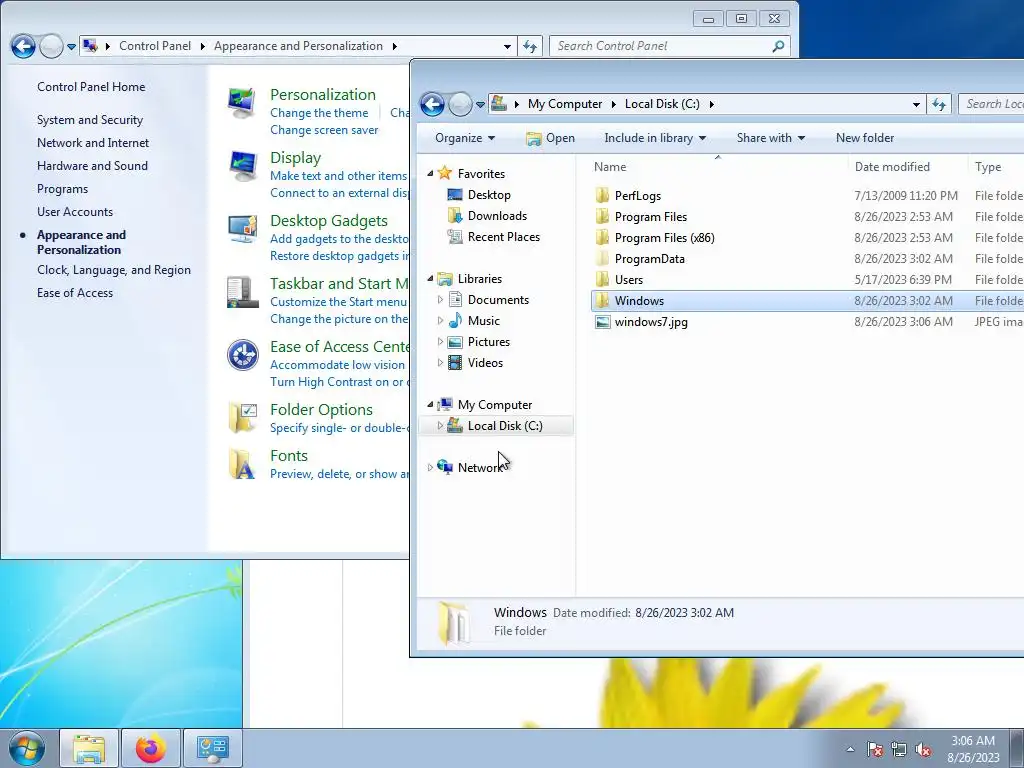Click the Control Panel taskbar button
This screenshot has width=1024, height=768.
pyautogui.click(x=213, y=748)
